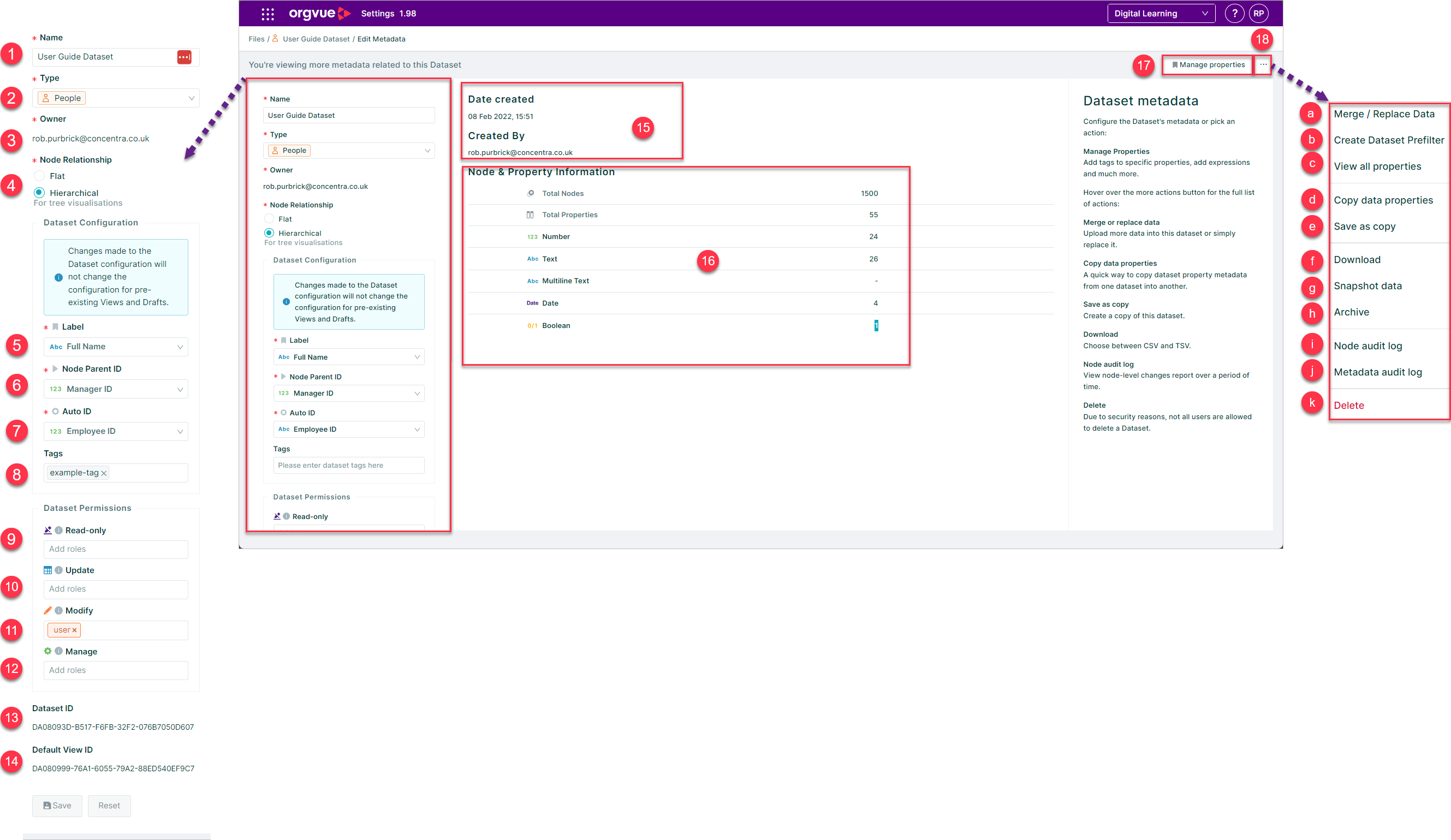Click info icon beside Manage label
The width and height of the screenshot is (1451, 840).
[58, 652]
